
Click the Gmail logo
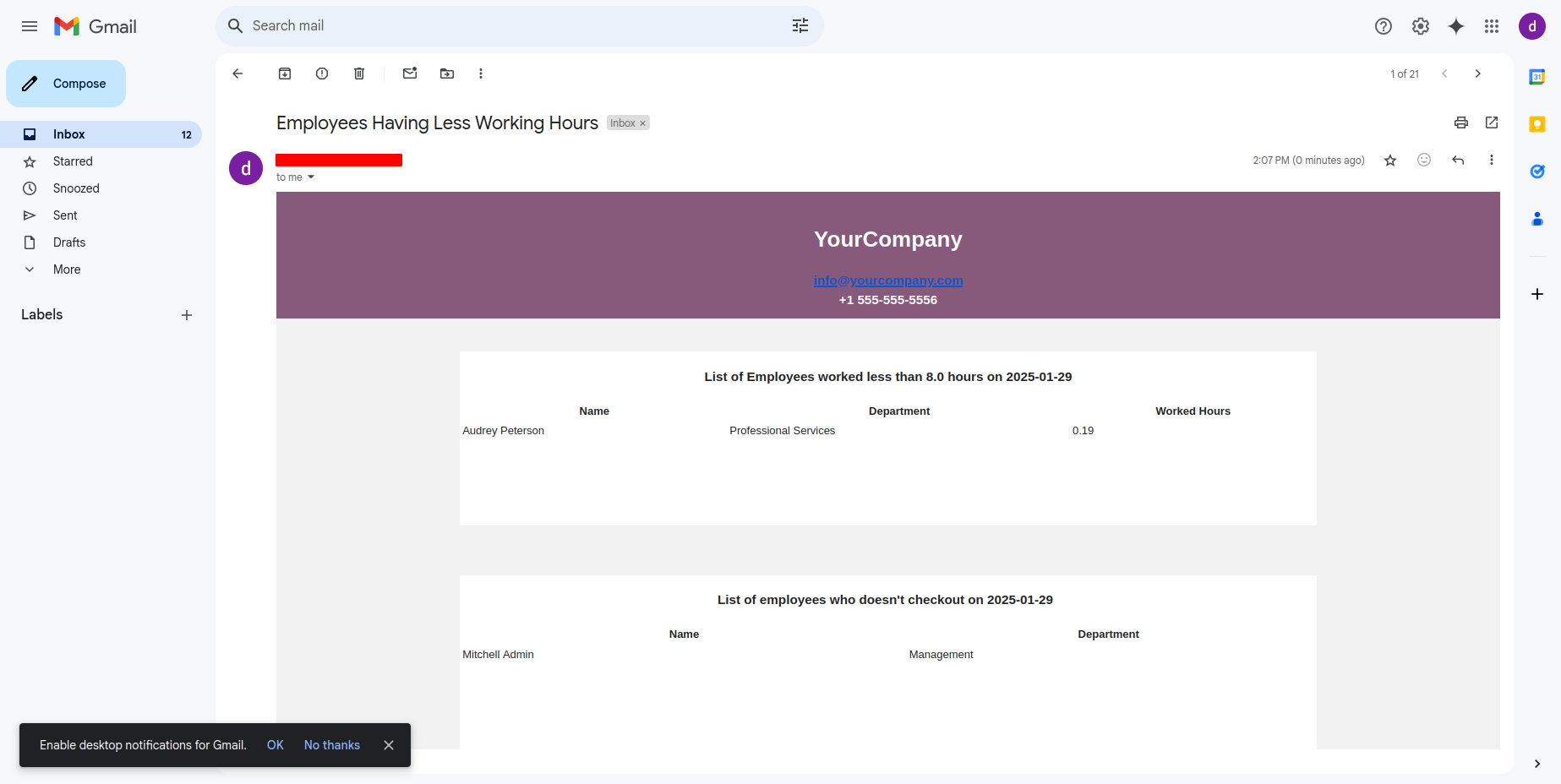[x=96, y=26]
